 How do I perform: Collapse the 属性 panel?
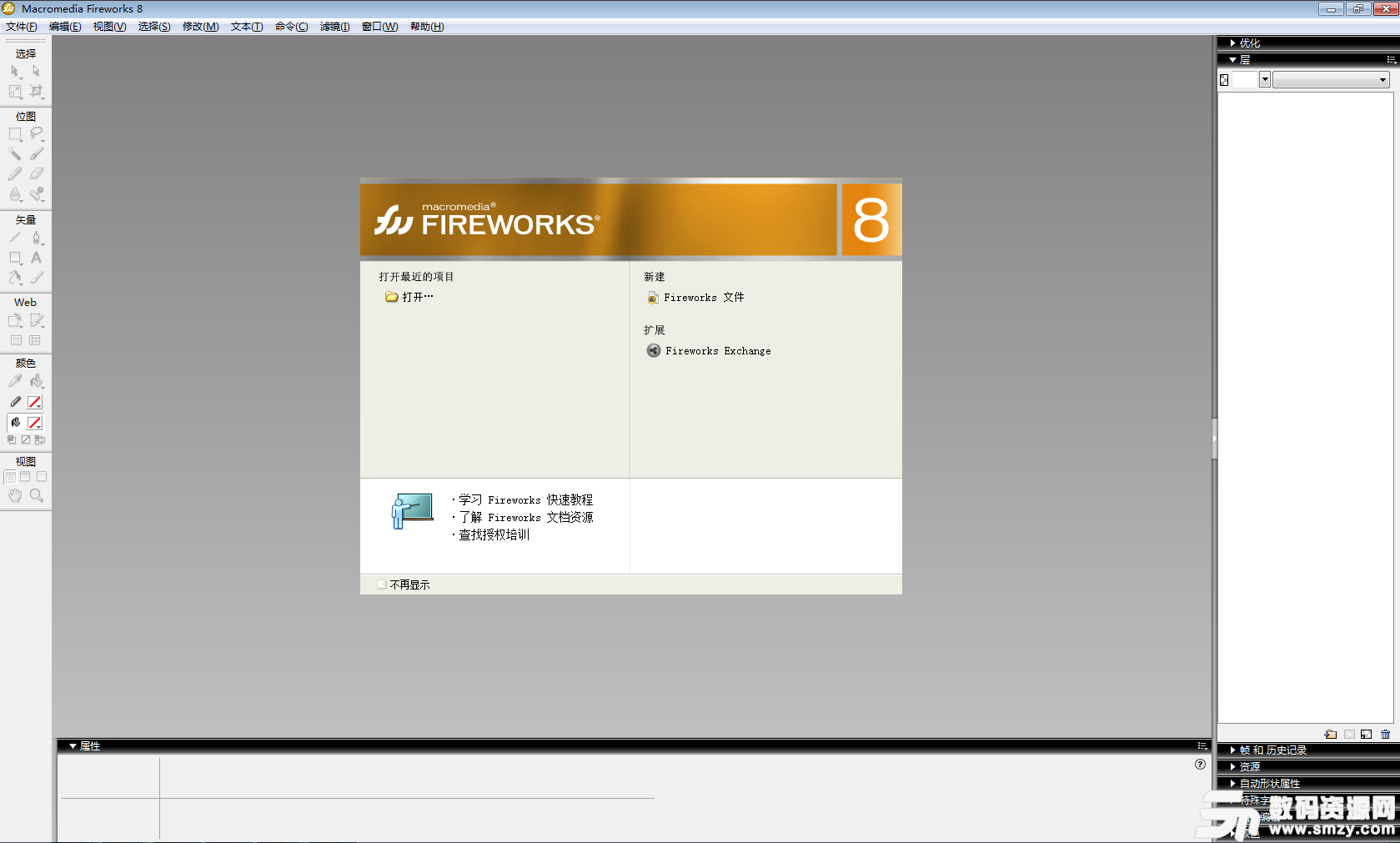(x=73, y=746)
